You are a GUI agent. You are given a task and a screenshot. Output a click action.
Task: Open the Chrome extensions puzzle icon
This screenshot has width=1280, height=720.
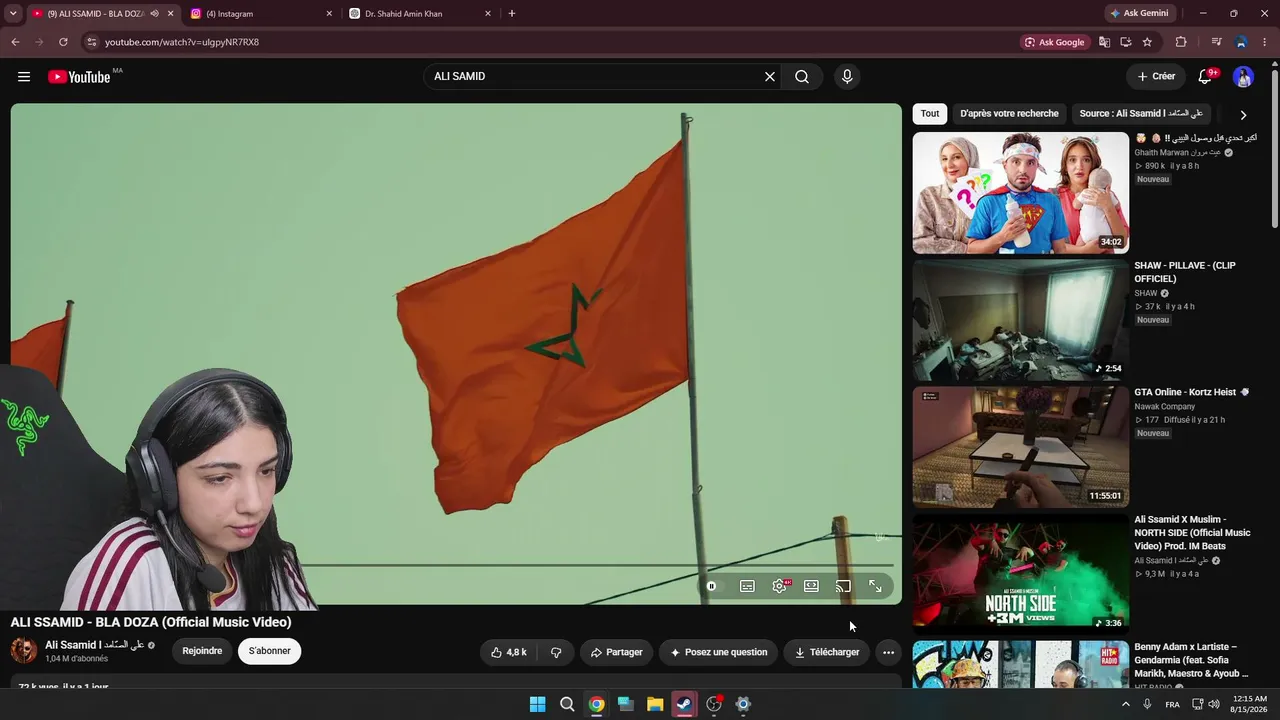[x=1181, y=42]
